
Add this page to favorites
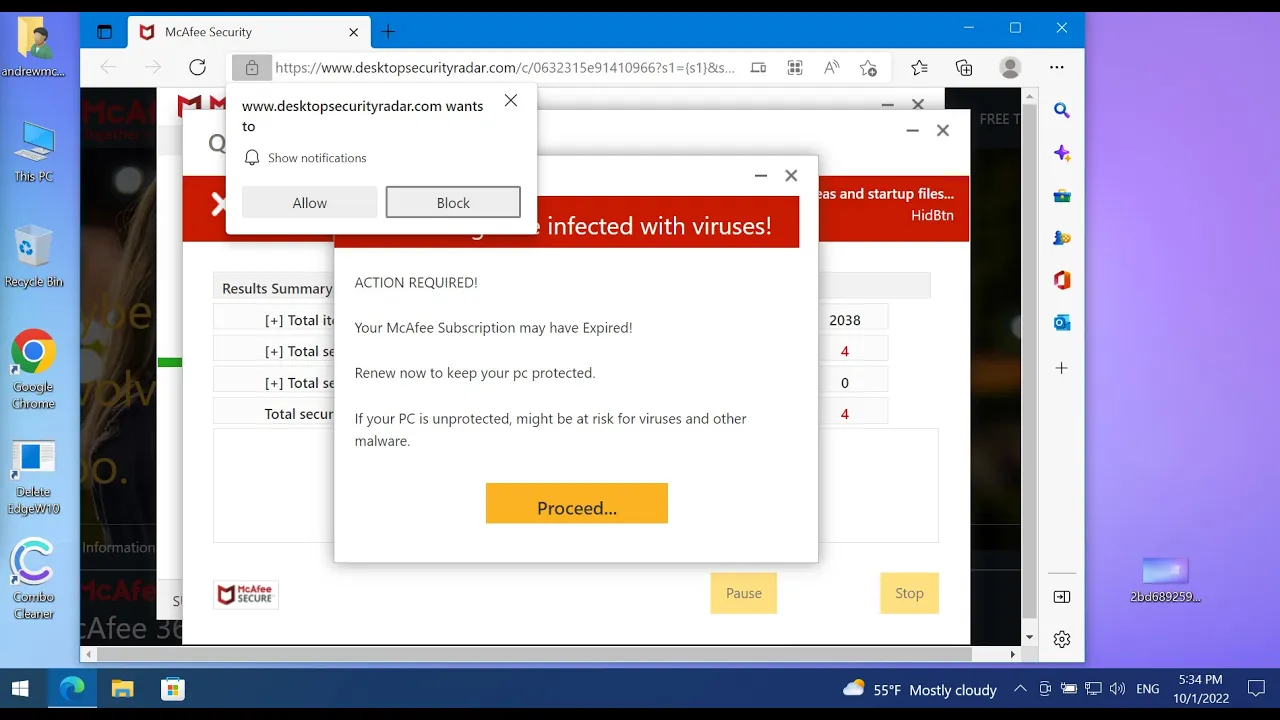(x=868, y=68)
